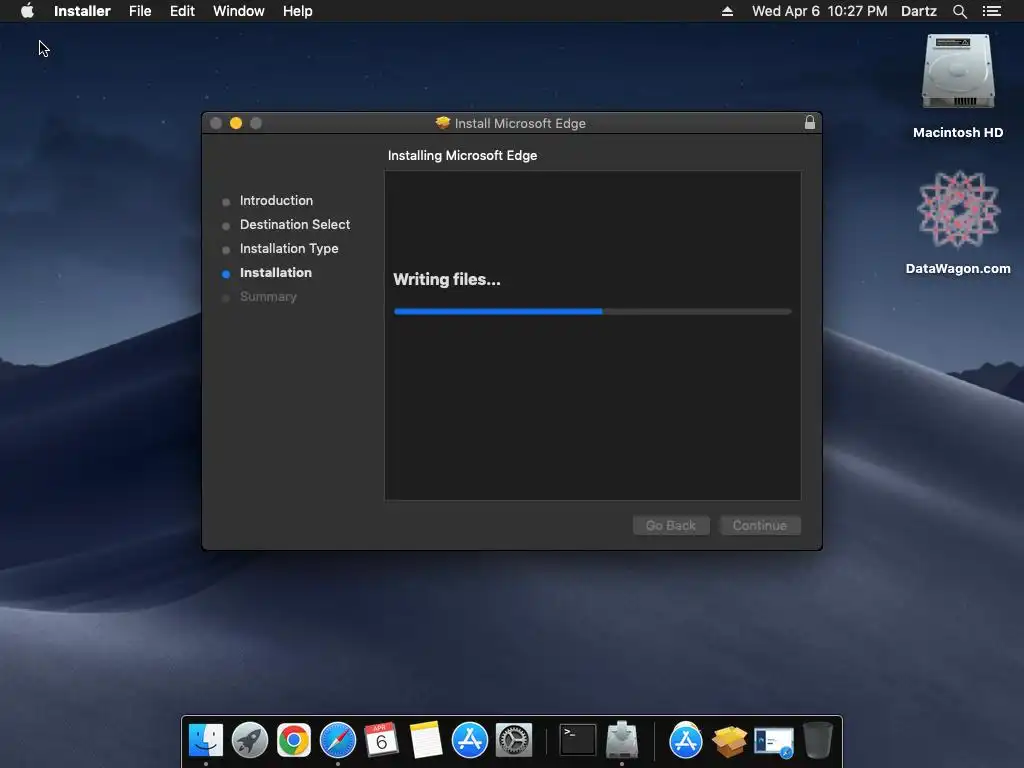Open the File menu
Screen dimensions: 1024x768
click(x=140, y=11)
